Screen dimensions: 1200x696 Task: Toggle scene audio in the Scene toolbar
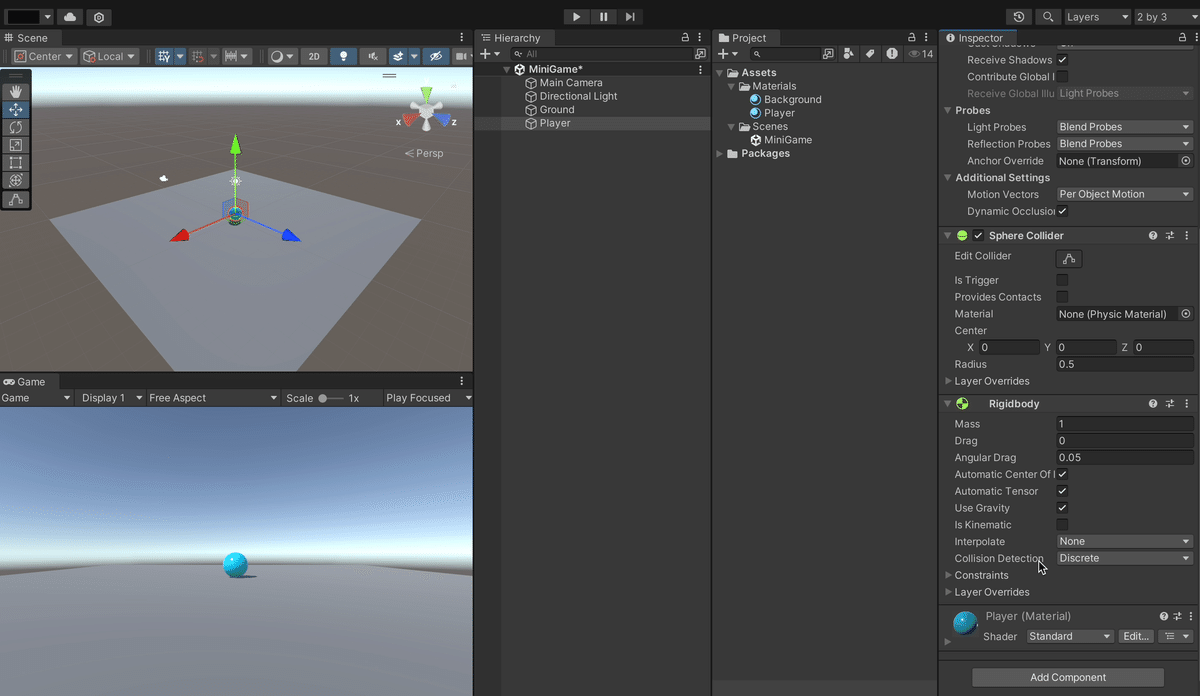pyautogui.click(x=372, y=56)
